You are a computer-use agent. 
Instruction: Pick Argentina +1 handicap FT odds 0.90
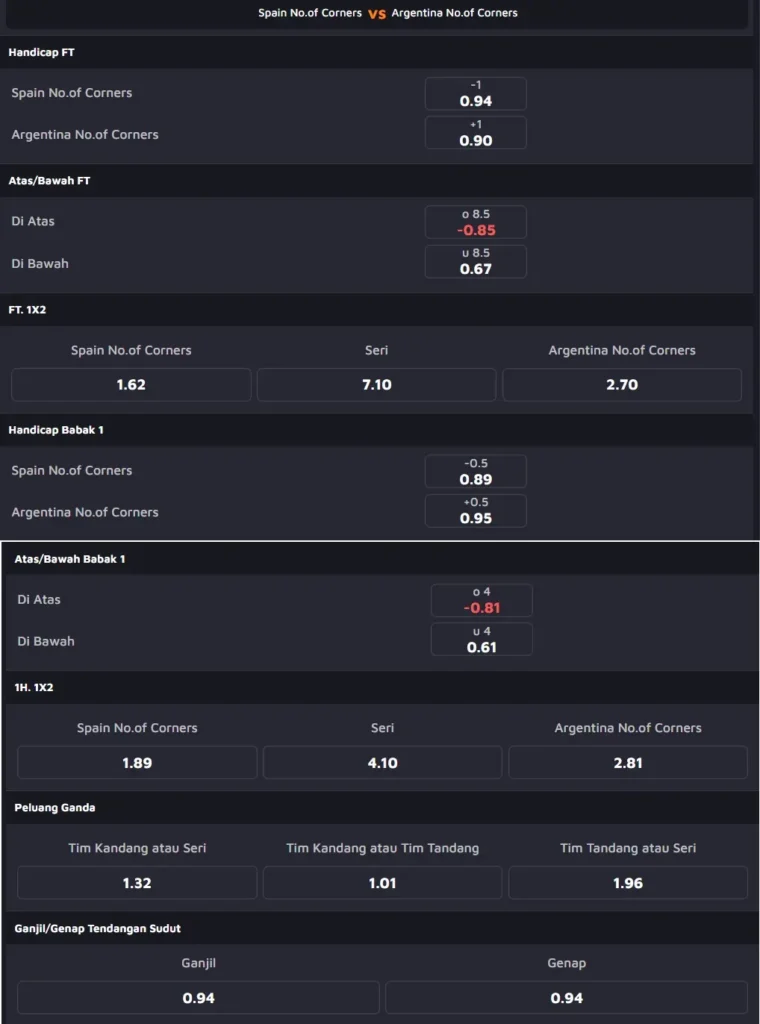click(x=475, y=133)
